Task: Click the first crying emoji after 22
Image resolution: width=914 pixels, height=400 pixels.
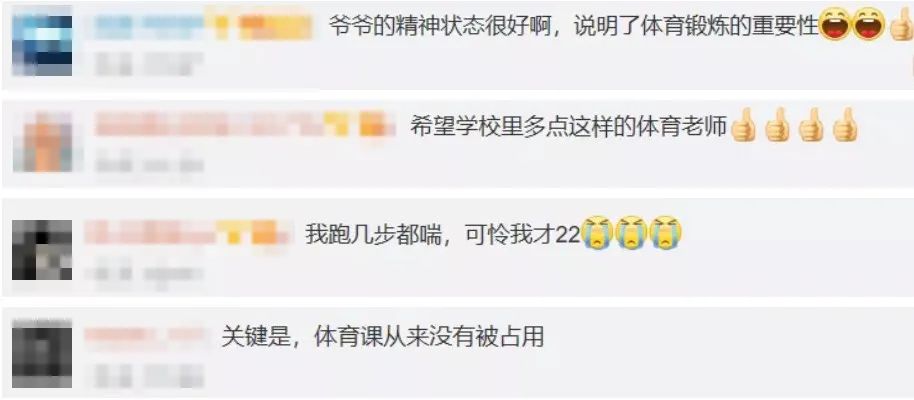Action: [x=597, y=233]
